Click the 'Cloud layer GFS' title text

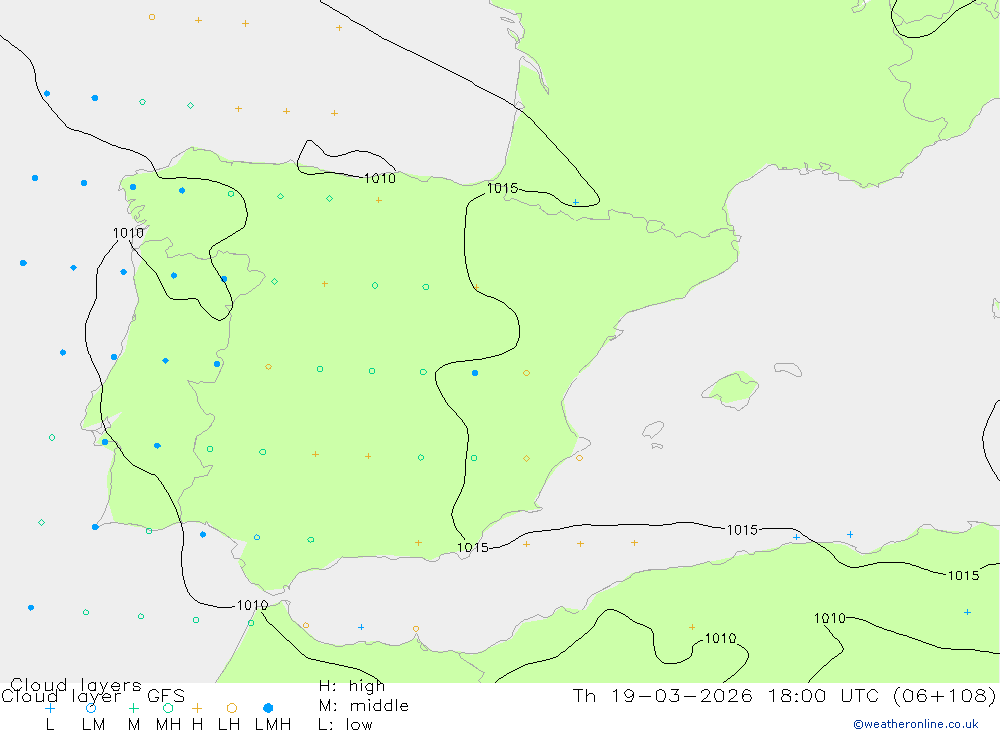click(93, 696)
